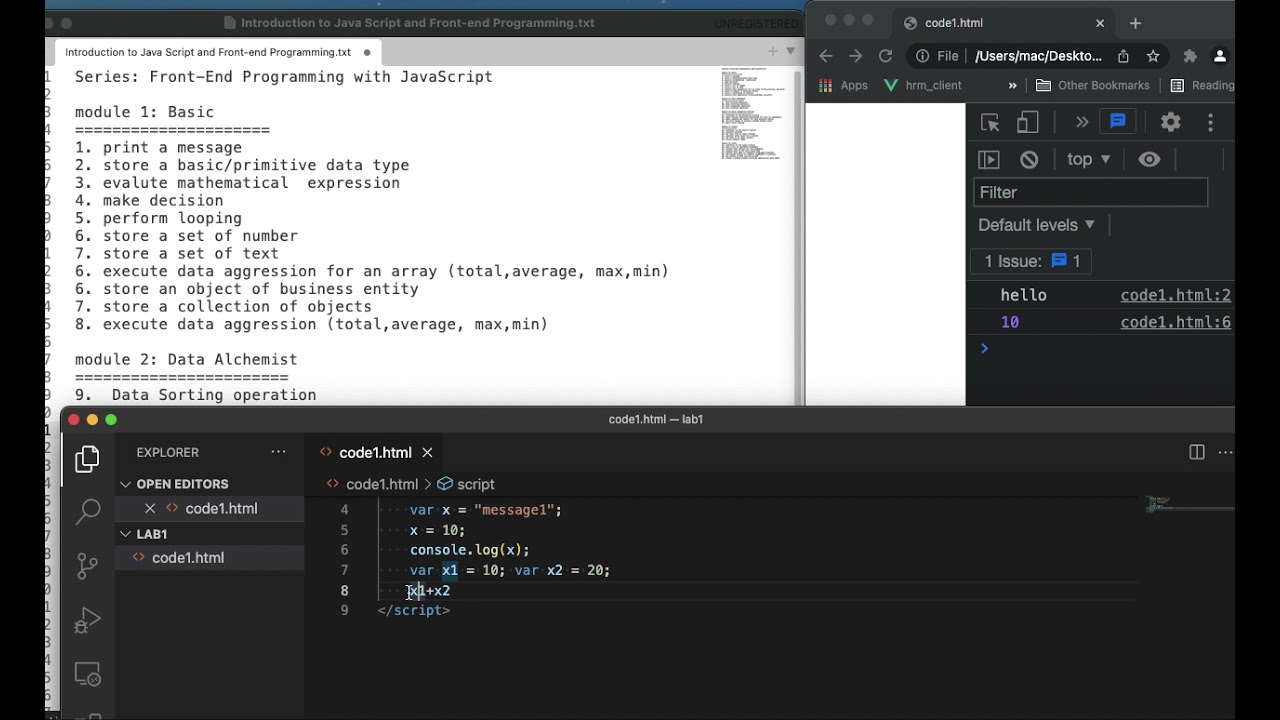Select code1.html under LAB1 folder
Viewport: 1280px width, 720px height.
point(188,558)
